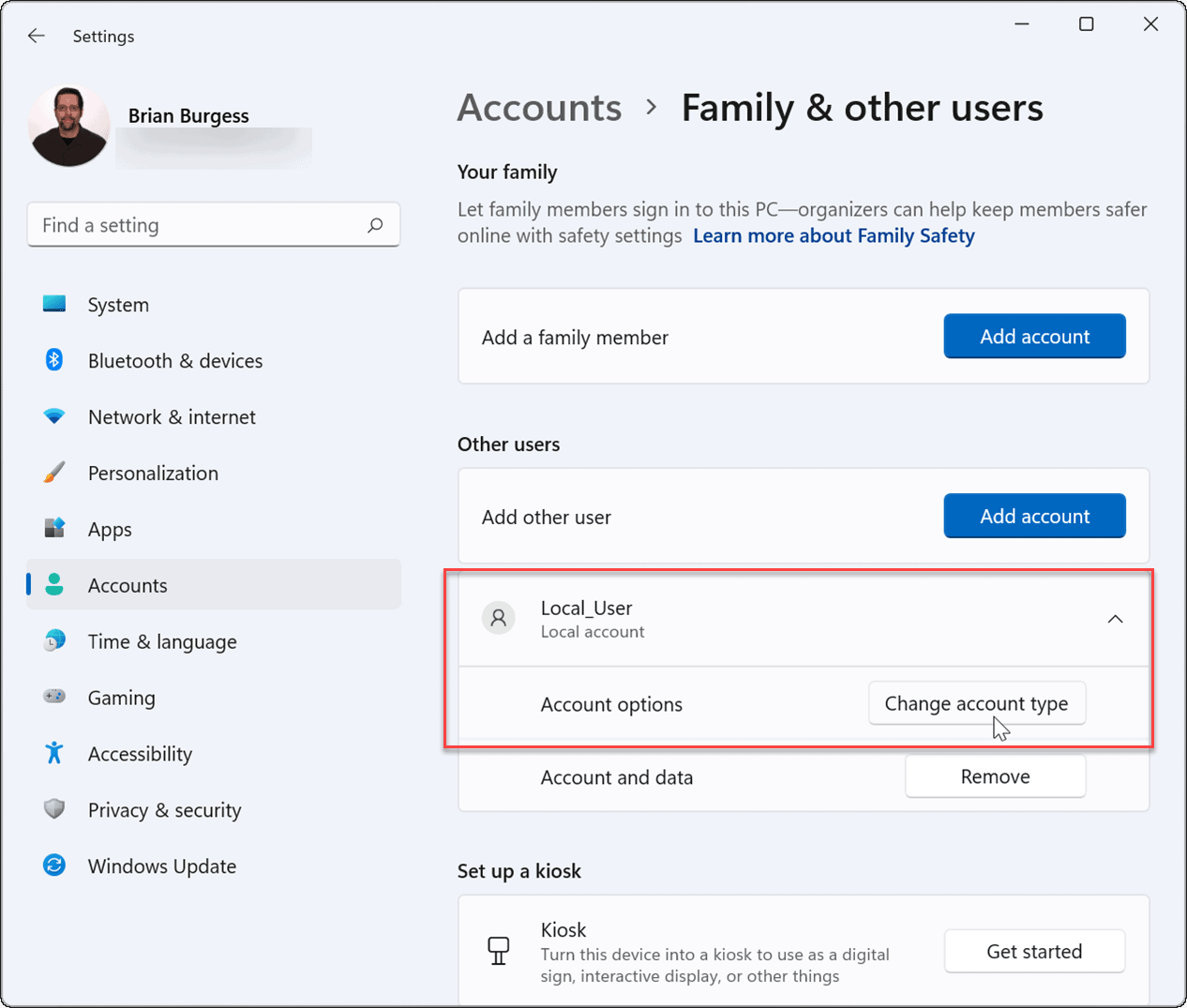Open Apps settings from sidebar
Image resolution: width=1187 pixels, height=1008 pixels.
(x=110, y=529)
